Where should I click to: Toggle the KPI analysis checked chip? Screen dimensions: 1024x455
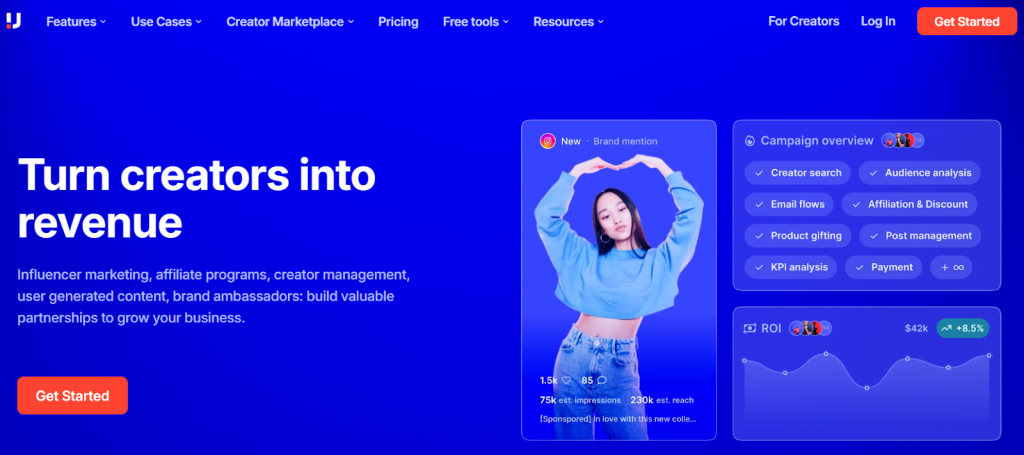tap(790, 267)
